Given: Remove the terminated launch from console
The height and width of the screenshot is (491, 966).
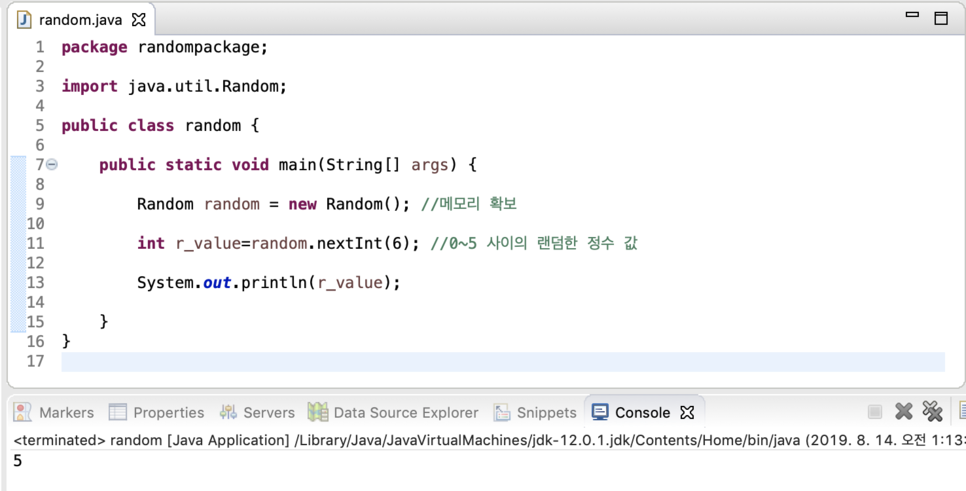Looking at the screenshot, I should coord(903,412).
